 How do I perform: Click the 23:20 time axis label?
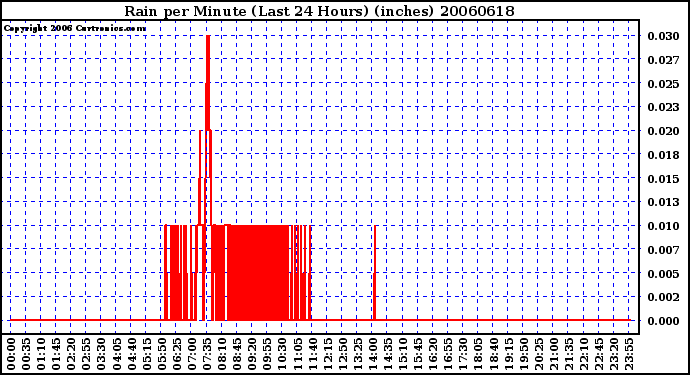[614, 354]
